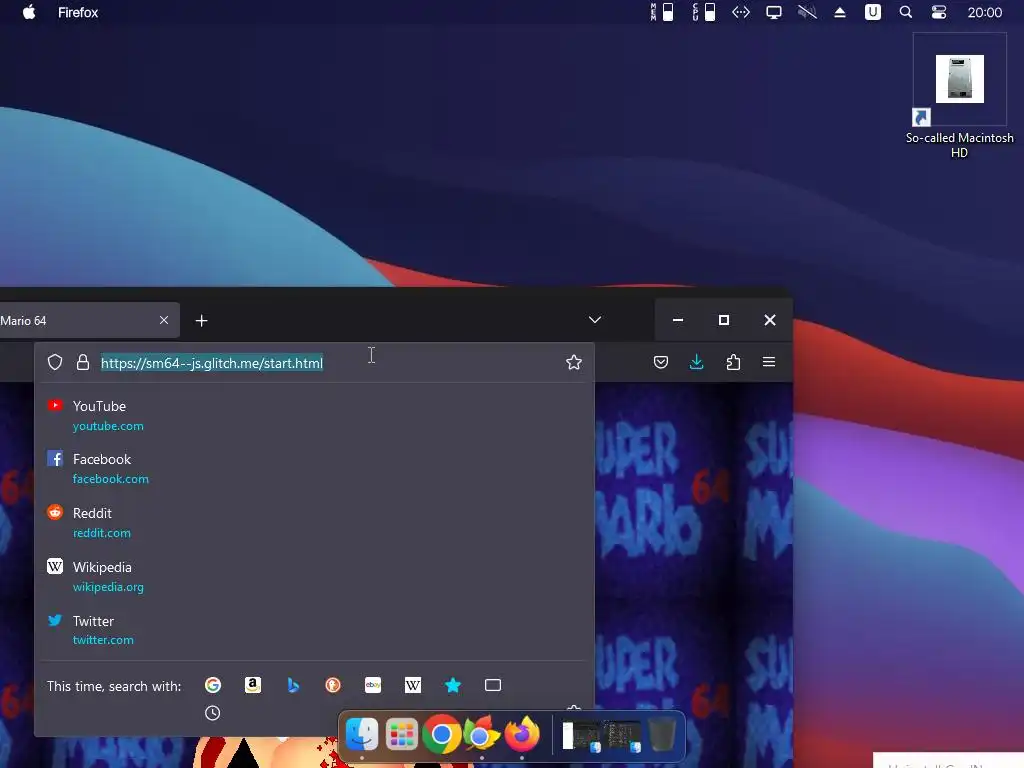Open the Extensions puzzle icon
This screenshot has height=768, width=1024.
click(x=733, y=362)
